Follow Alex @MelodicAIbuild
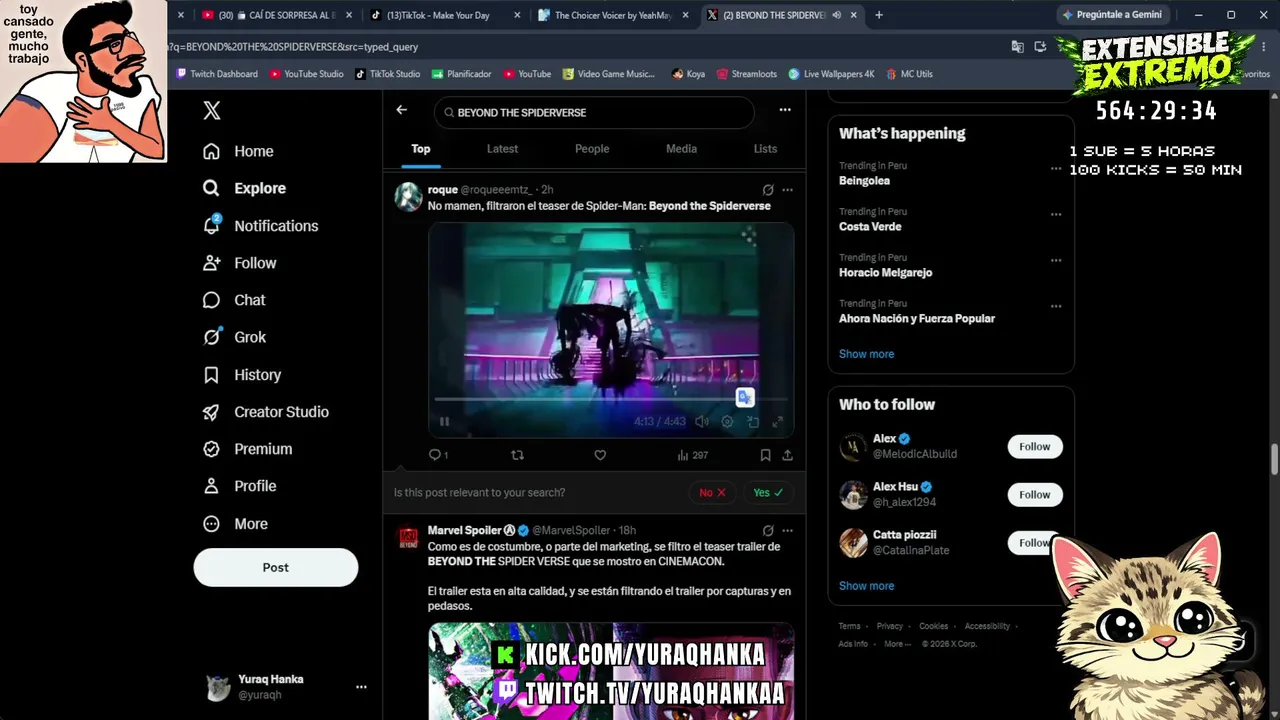The image size is (1280, 720). click(1035, 447)
